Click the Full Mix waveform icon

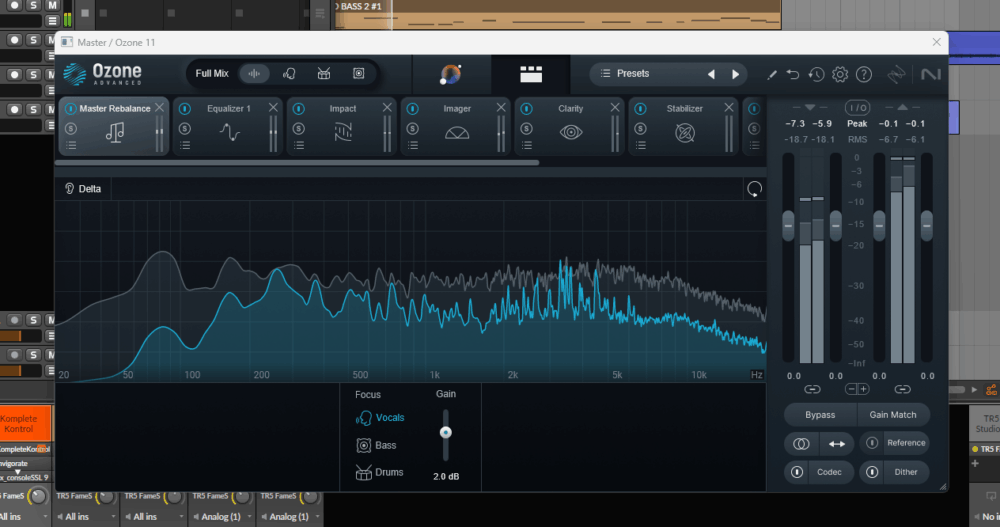point(254,73)
